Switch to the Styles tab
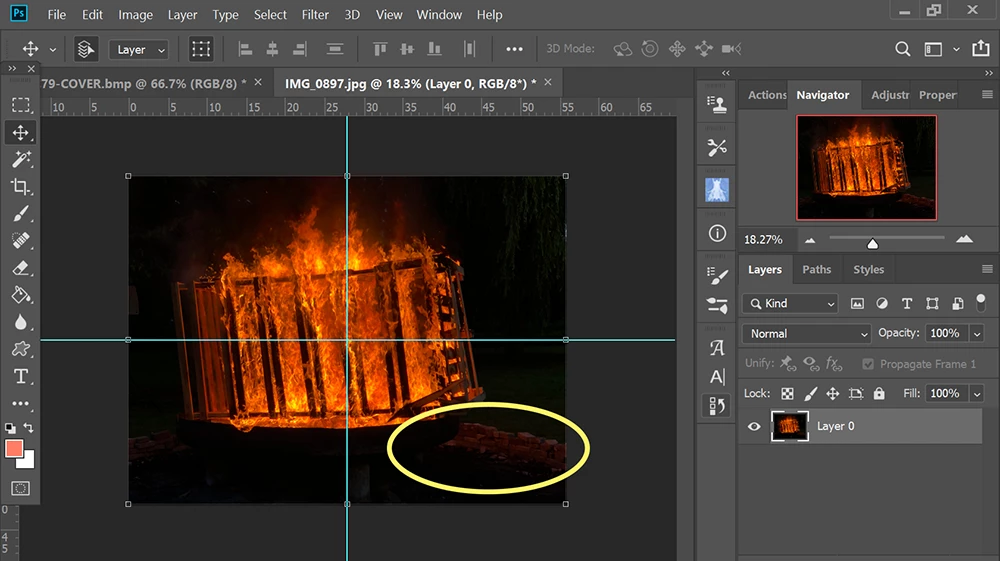 (x=869, y=270)
